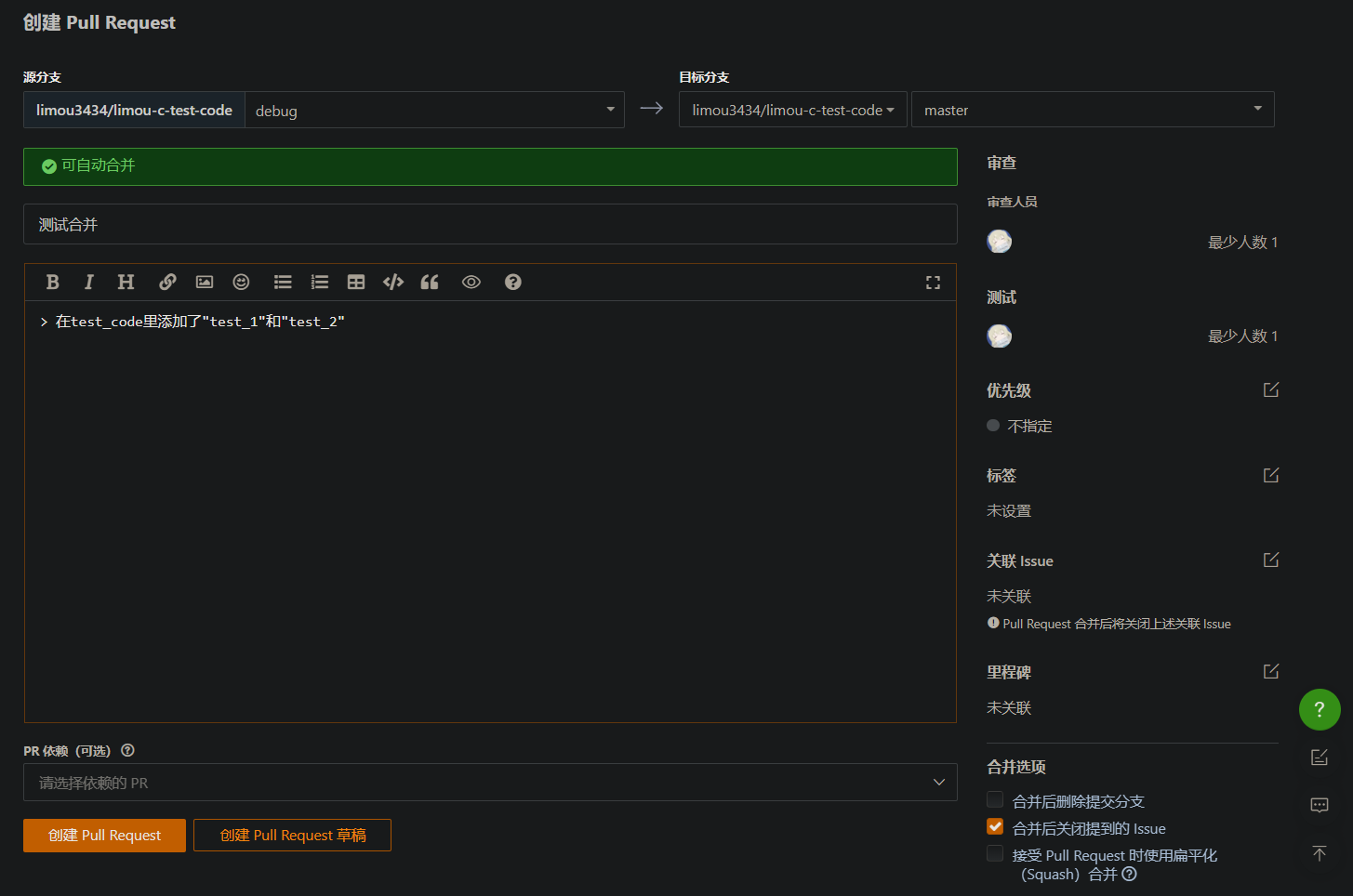Insert a table in the description
1353x896 pixels.
[356, 283]
